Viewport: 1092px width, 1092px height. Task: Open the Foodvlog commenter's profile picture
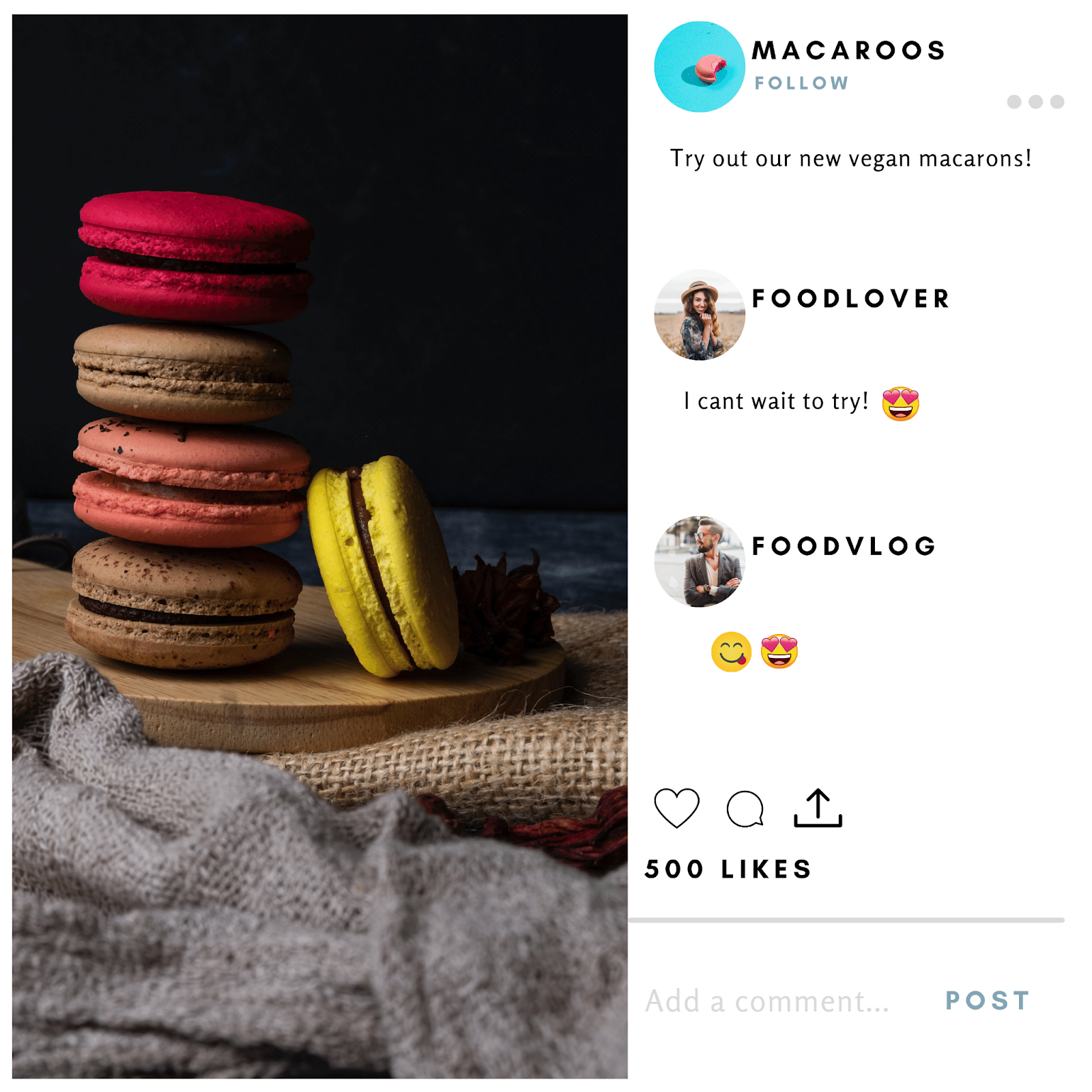click(x=699, y=562)
